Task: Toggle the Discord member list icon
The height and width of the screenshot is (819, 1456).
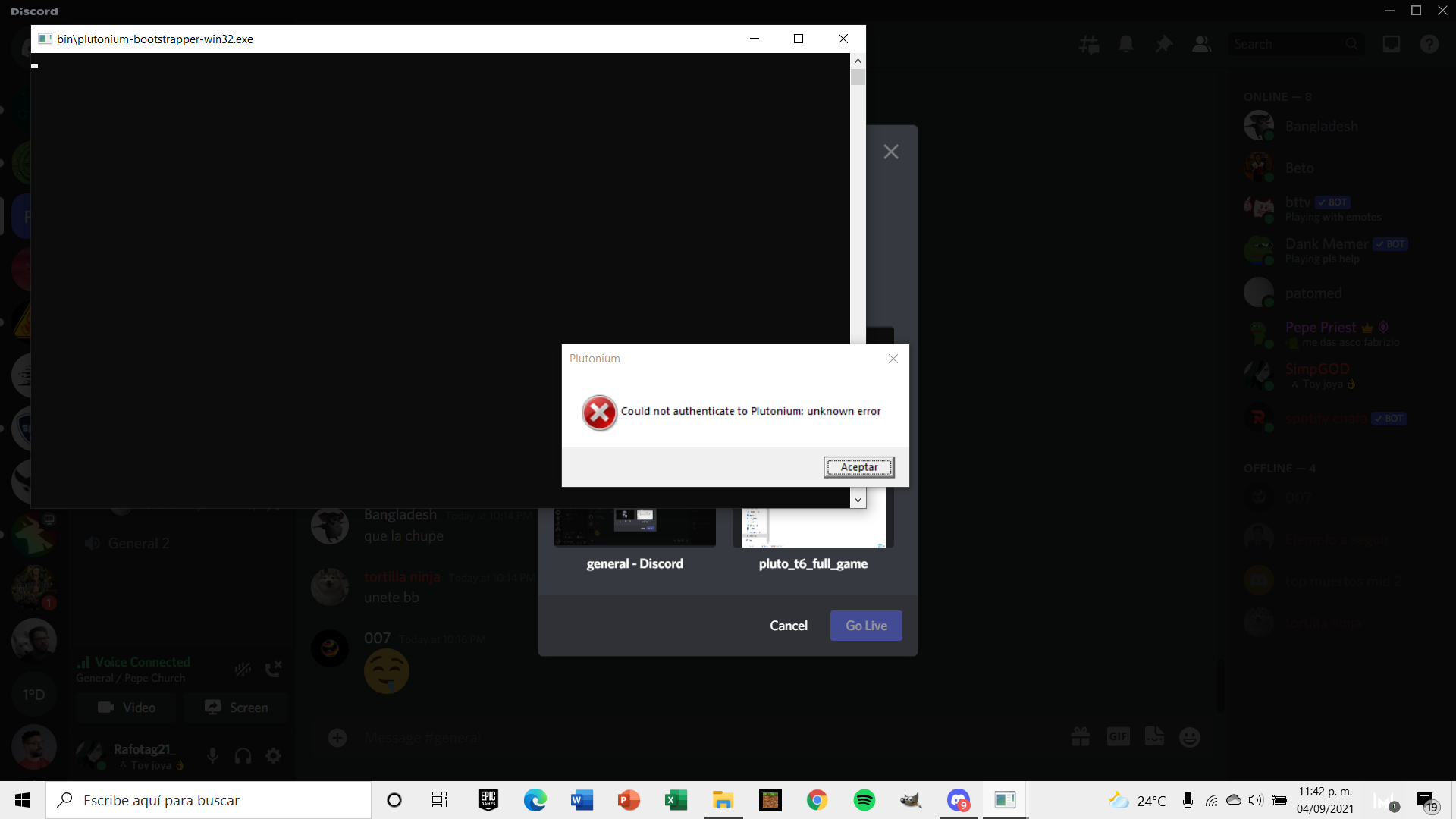Action: pyautogui.click(x=1201, y=44)
